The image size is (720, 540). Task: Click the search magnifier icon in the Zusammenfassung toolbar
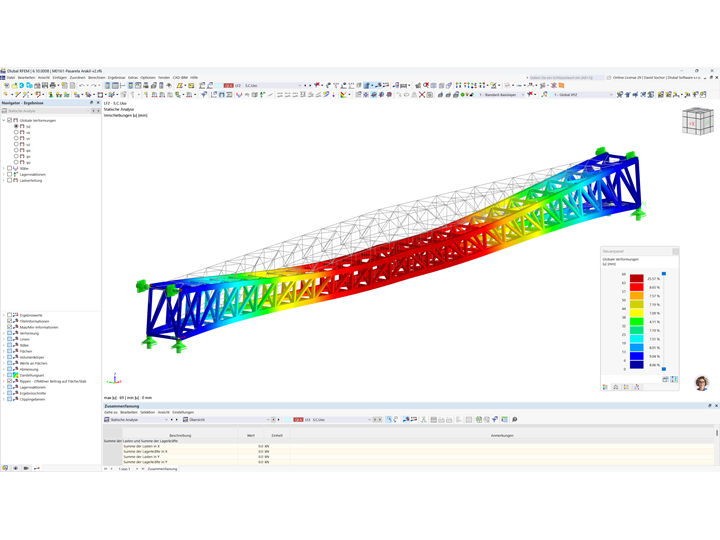(515, 419)
